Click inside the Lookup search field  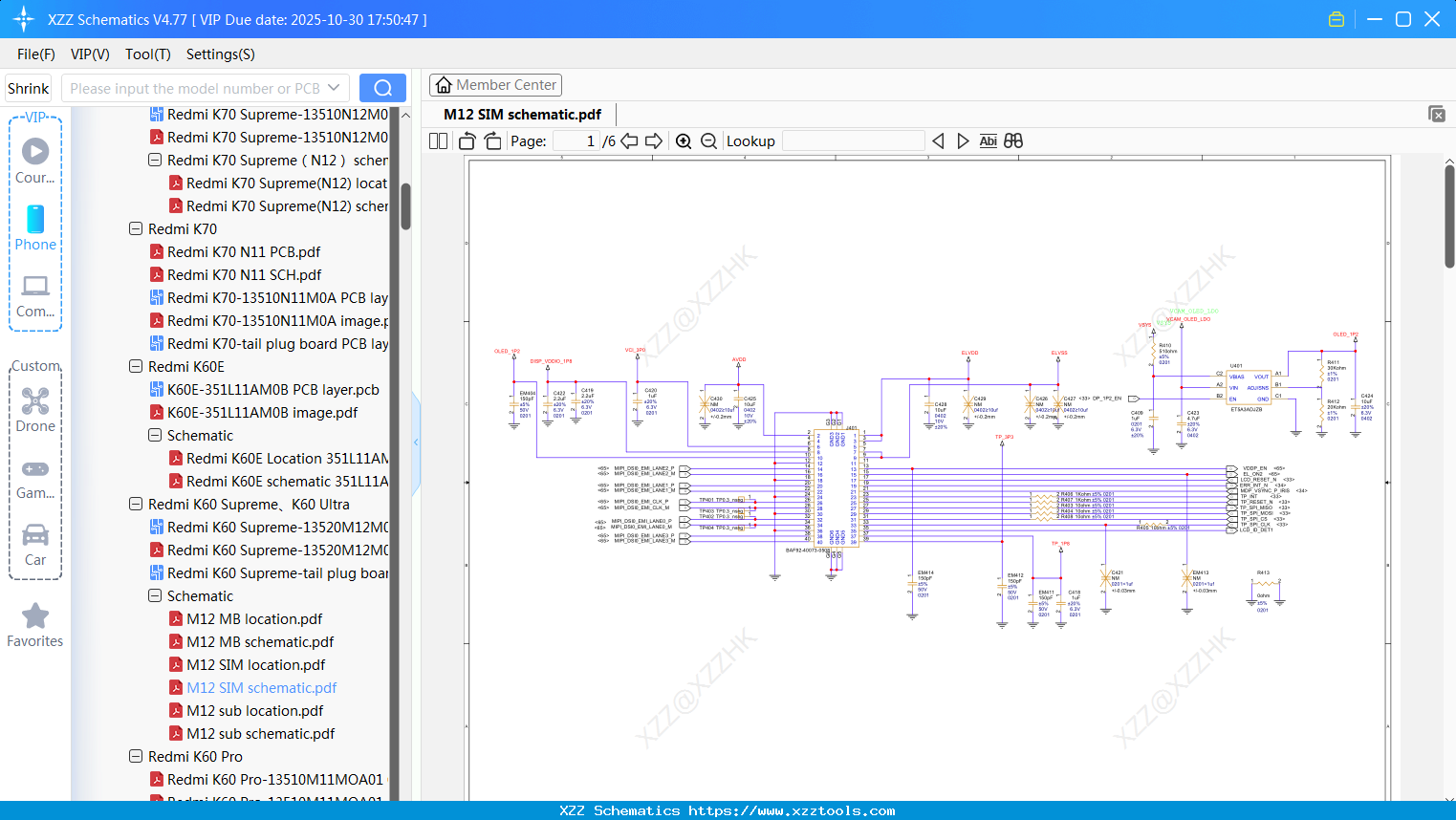click(x=851, y=140)
